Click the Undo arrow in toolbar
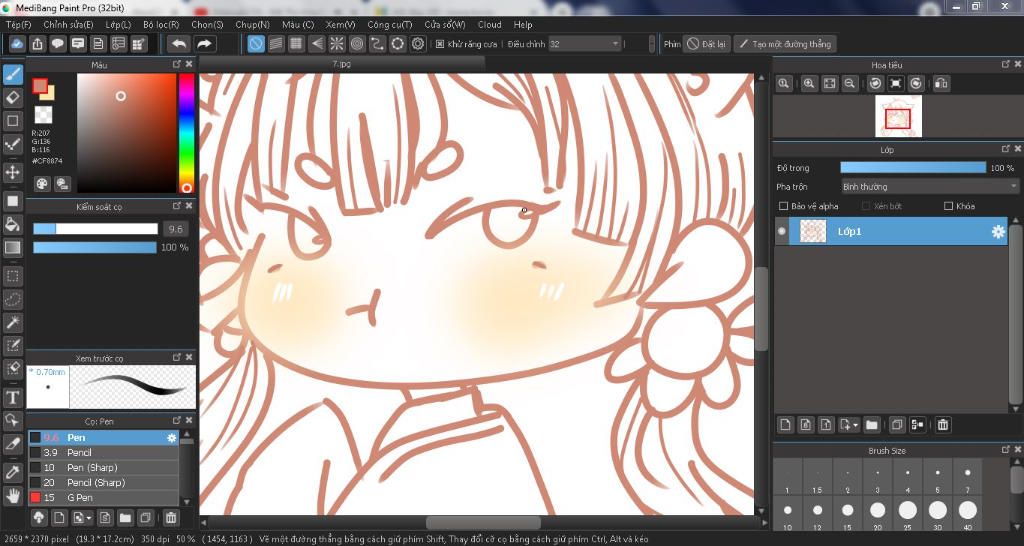Image resolution: width=1024 pixels, height=546 pixels. 179,44
